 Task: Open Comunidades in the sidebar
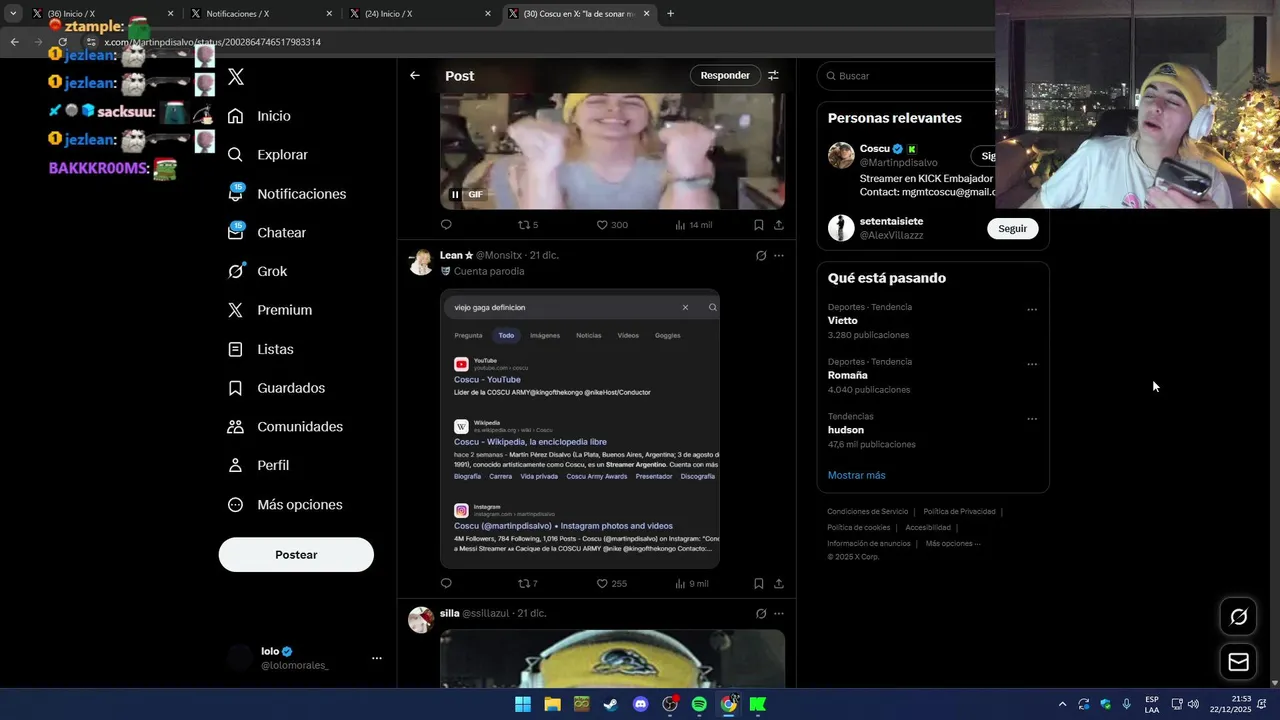coord(285,426)
